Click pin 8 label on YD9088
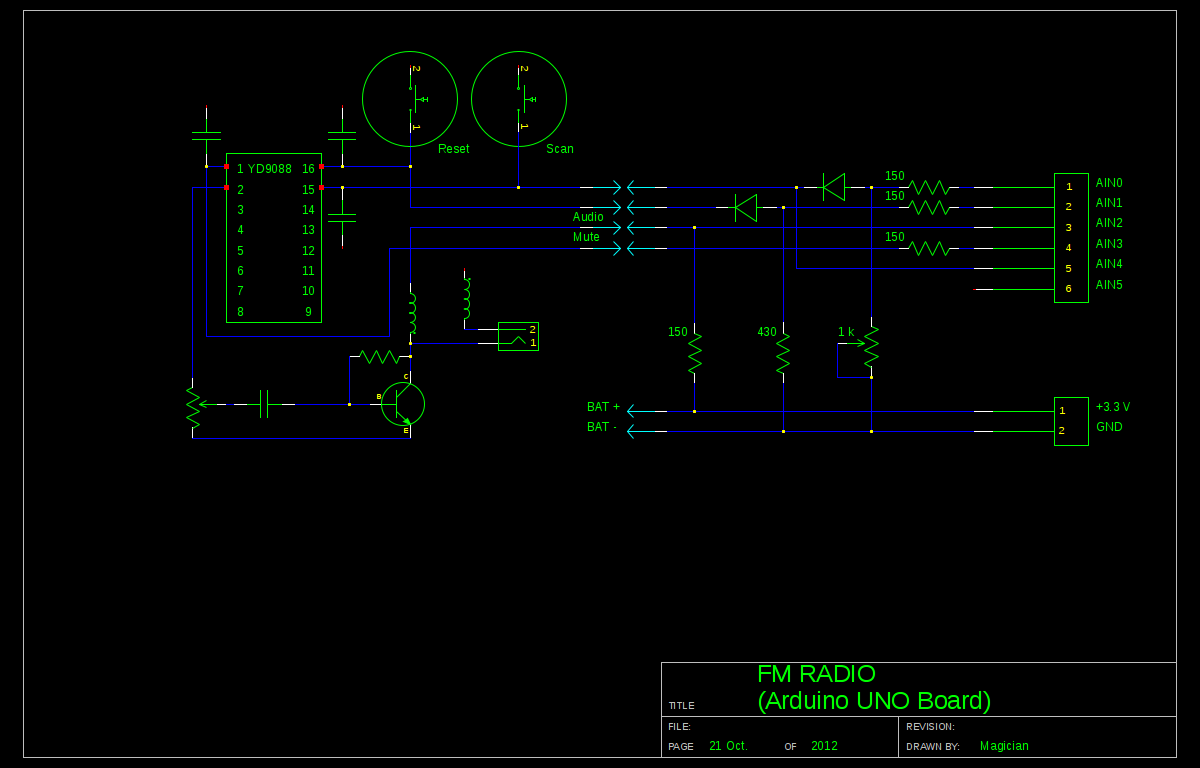Screen dimensions: 1200x768 [240, 312]
